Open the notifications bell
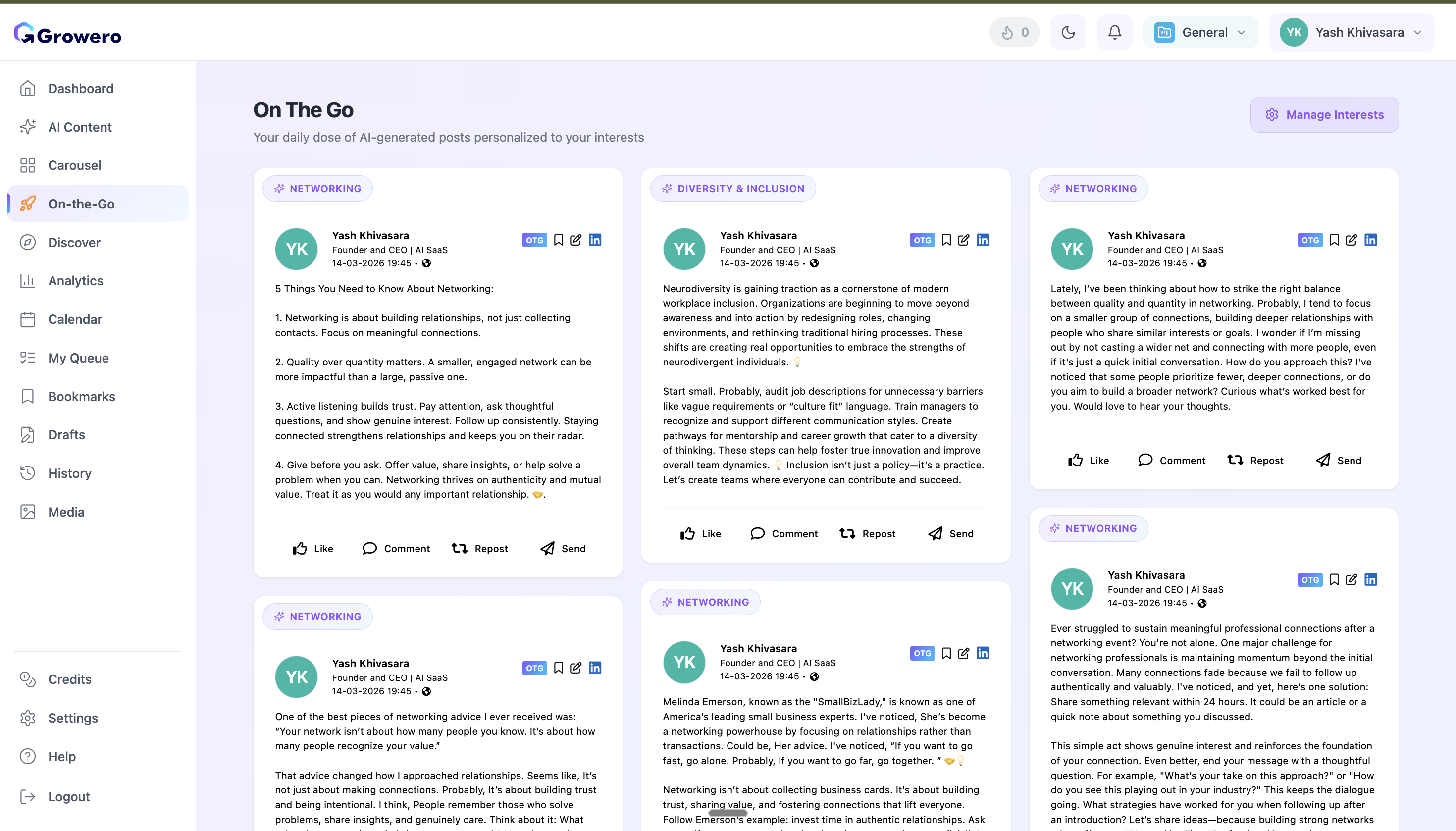The height and width of the screenshot is (831, 1456). (x=1114, y=32)
